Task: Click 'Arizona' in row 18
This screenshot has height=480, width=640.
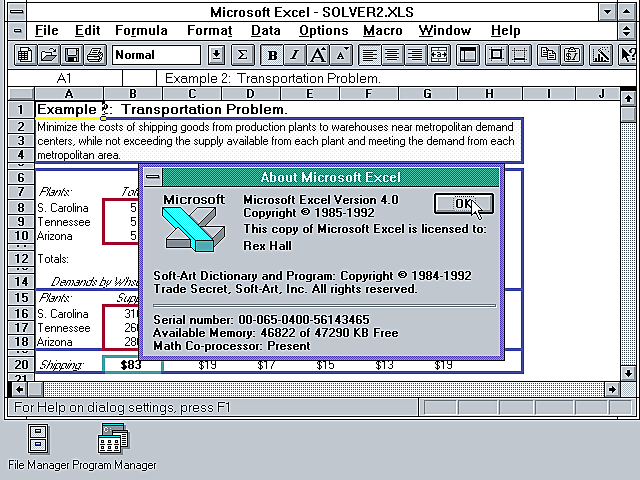Action: click(x=54, y=342)
